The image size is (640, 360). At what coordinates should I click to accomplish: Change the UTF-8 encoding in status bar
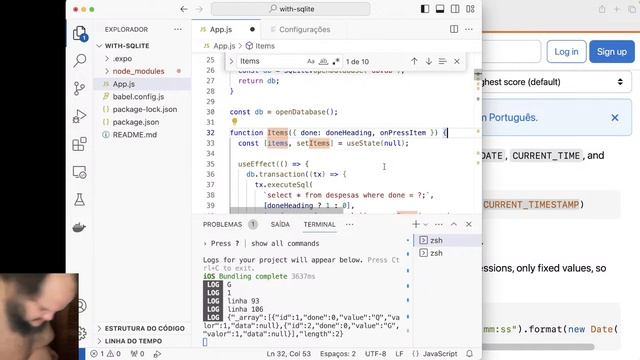(x=376, y=354)
